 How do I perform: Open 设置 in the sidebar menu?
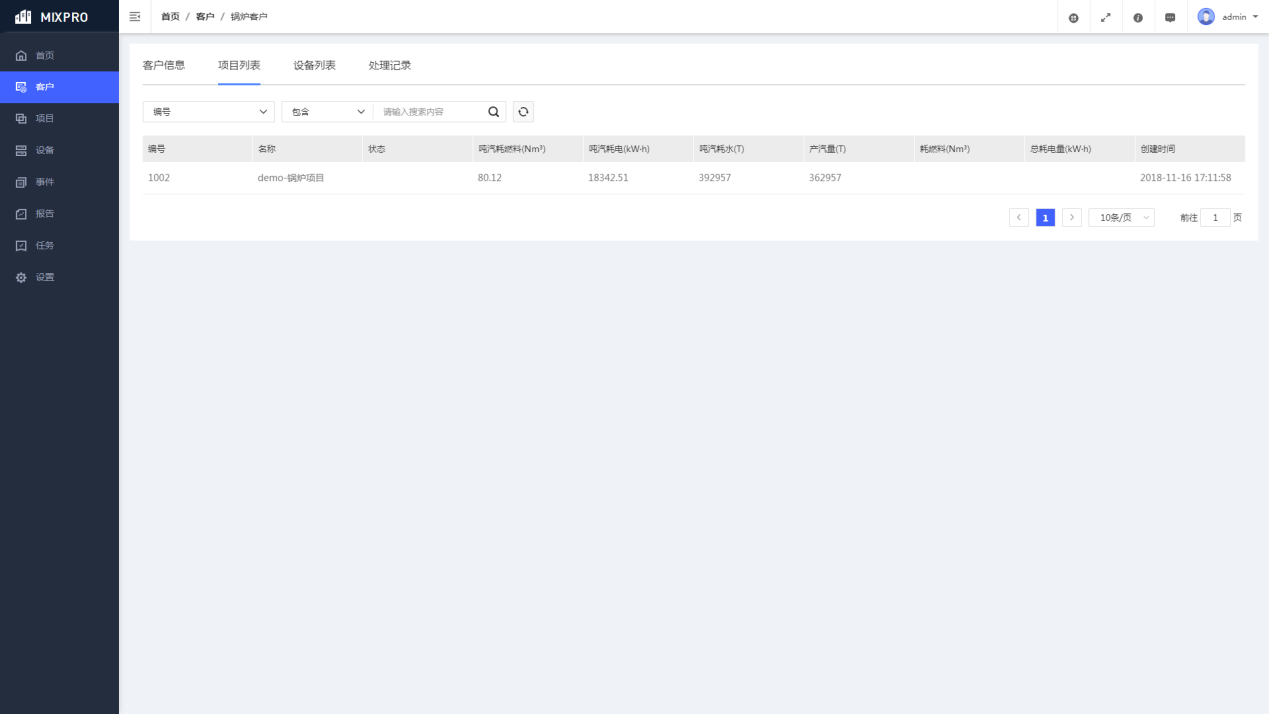(x=45, y=277)
